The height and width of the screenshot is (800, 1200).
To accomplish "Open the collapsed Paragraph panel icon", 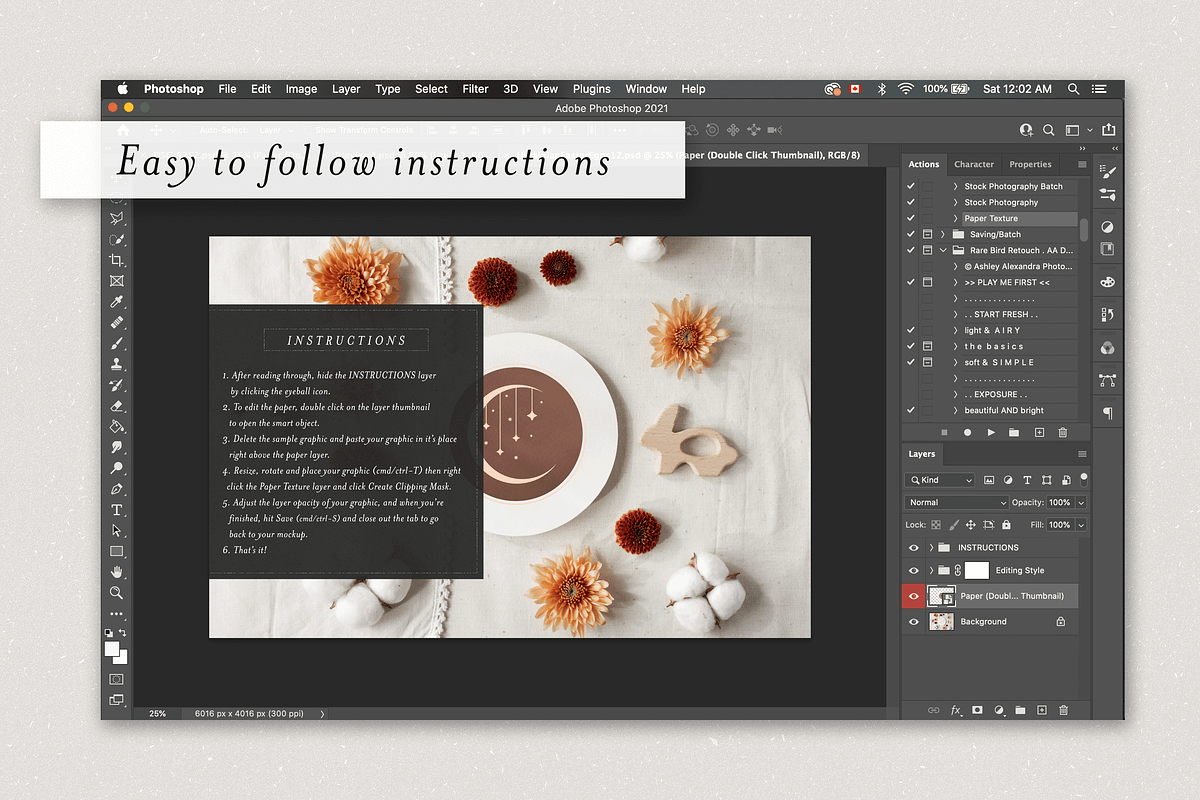I will coord(1107,413).
